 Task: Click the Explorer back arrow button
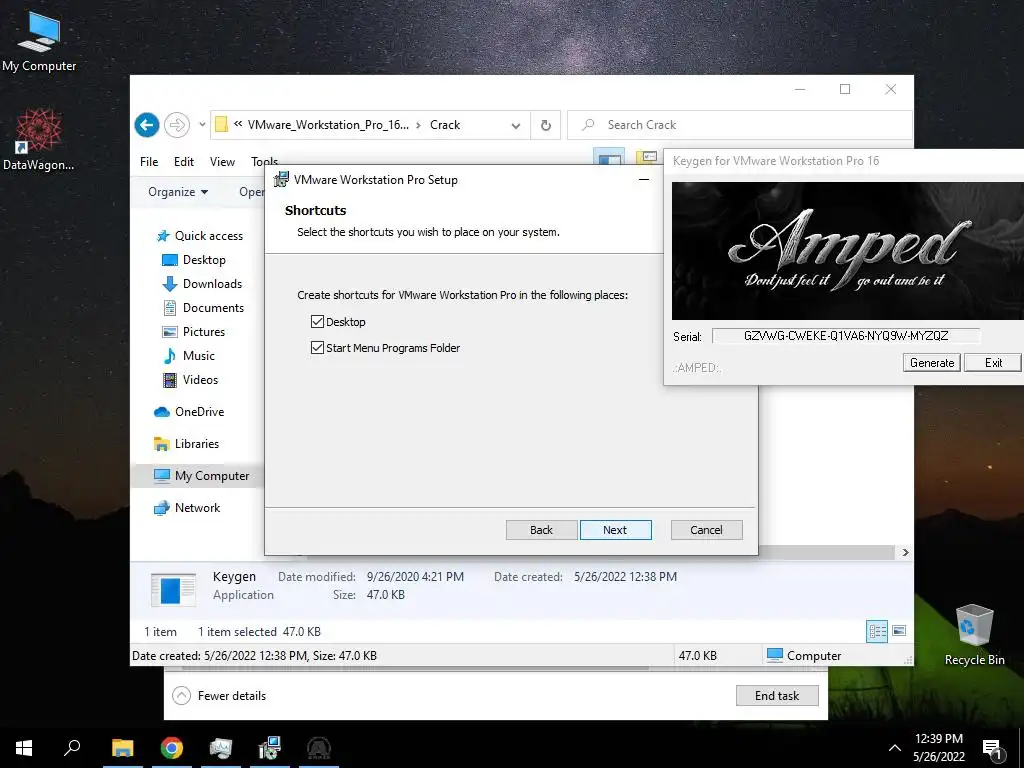pyautogui.click(x=147, y=125)
